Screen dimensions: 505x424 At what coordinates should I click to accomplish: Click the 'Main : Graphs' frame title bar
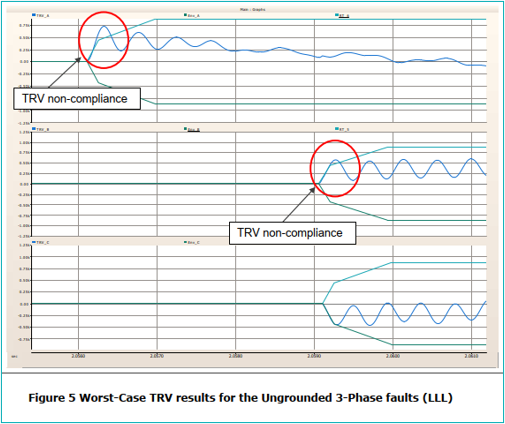(x=252, y=9)
